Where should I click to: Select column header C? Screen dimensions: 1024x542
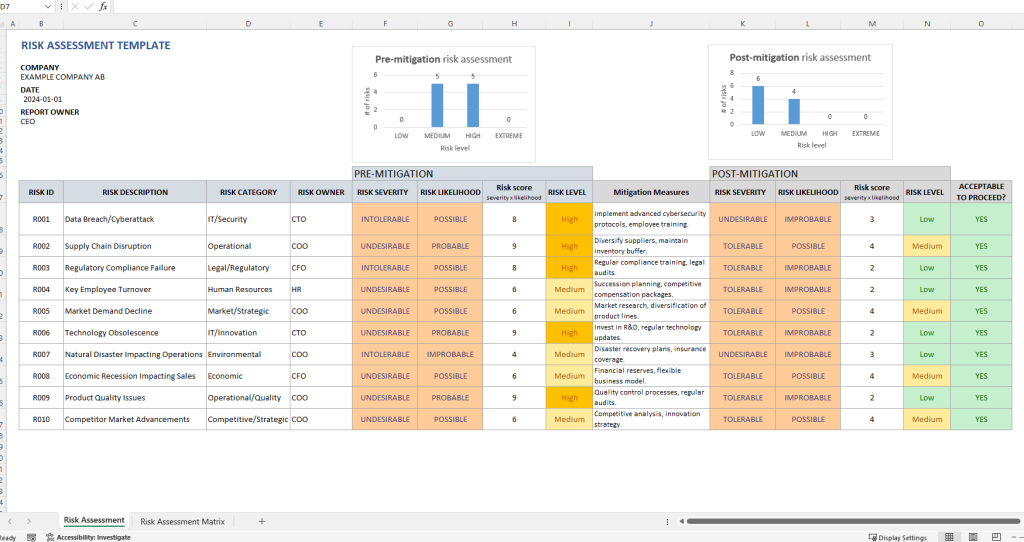135,22
